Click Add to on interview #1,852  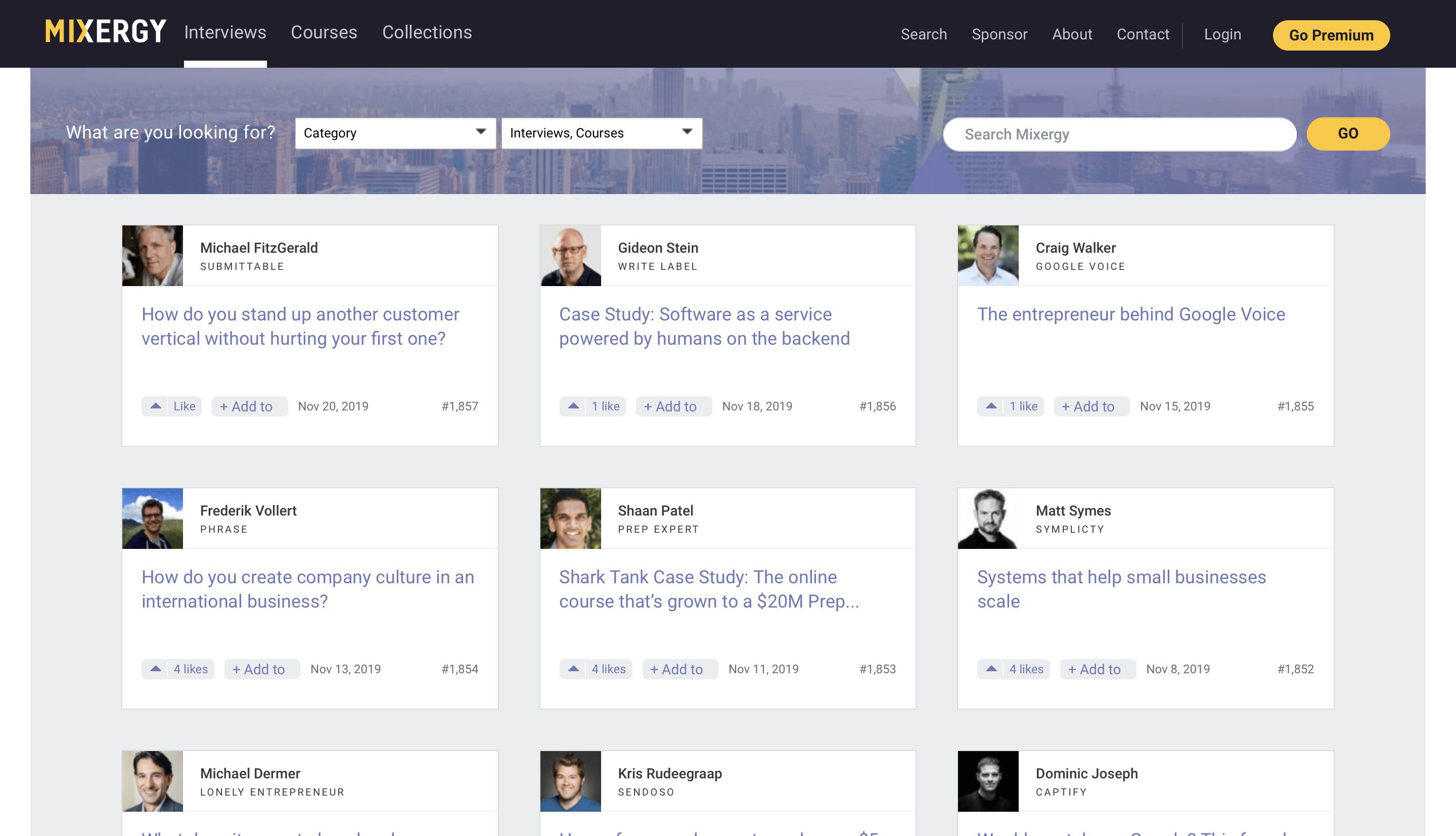[x=1098, y=670]
